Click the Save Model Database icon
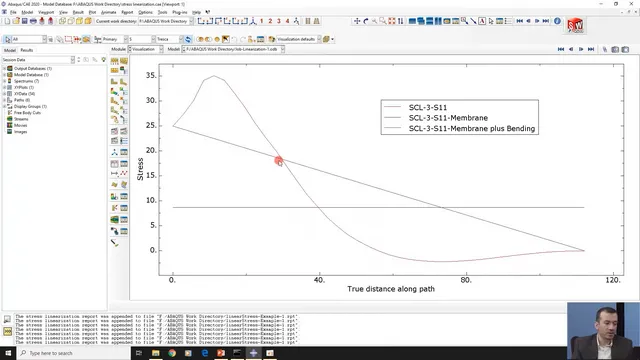This screenshot has height=360, width=640. pyautogui.click(x=24, y=21)
